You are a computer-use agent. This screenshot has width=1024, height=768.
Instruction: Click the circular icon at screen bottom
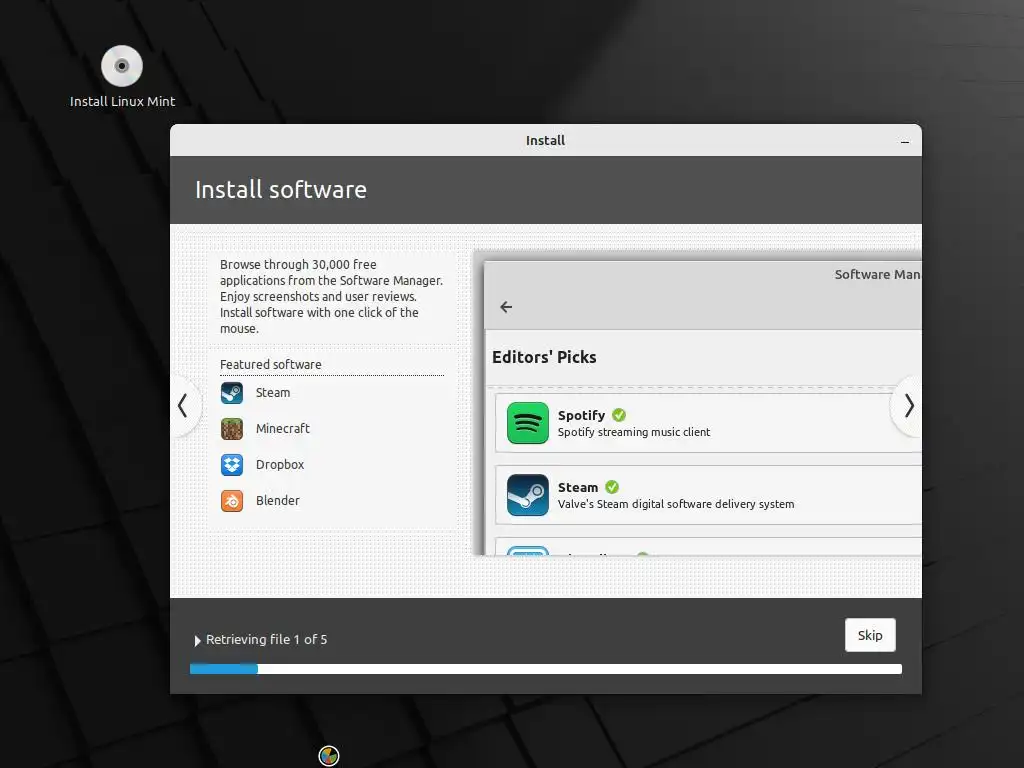click(328, 756)
